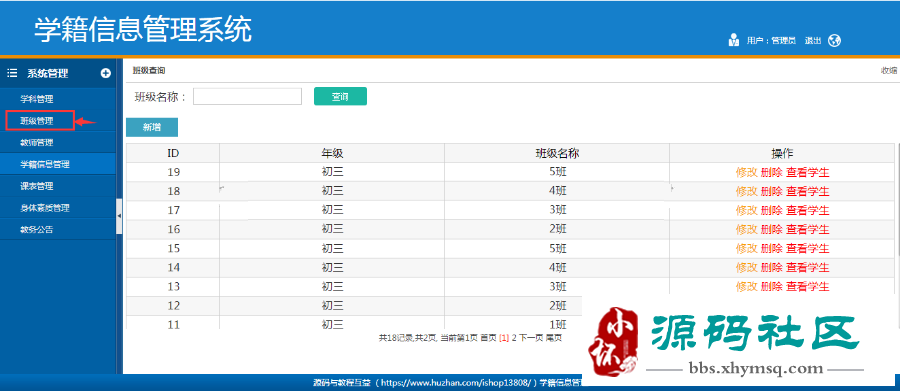Click ID cell 11 in the table

[x=173, y=324]
